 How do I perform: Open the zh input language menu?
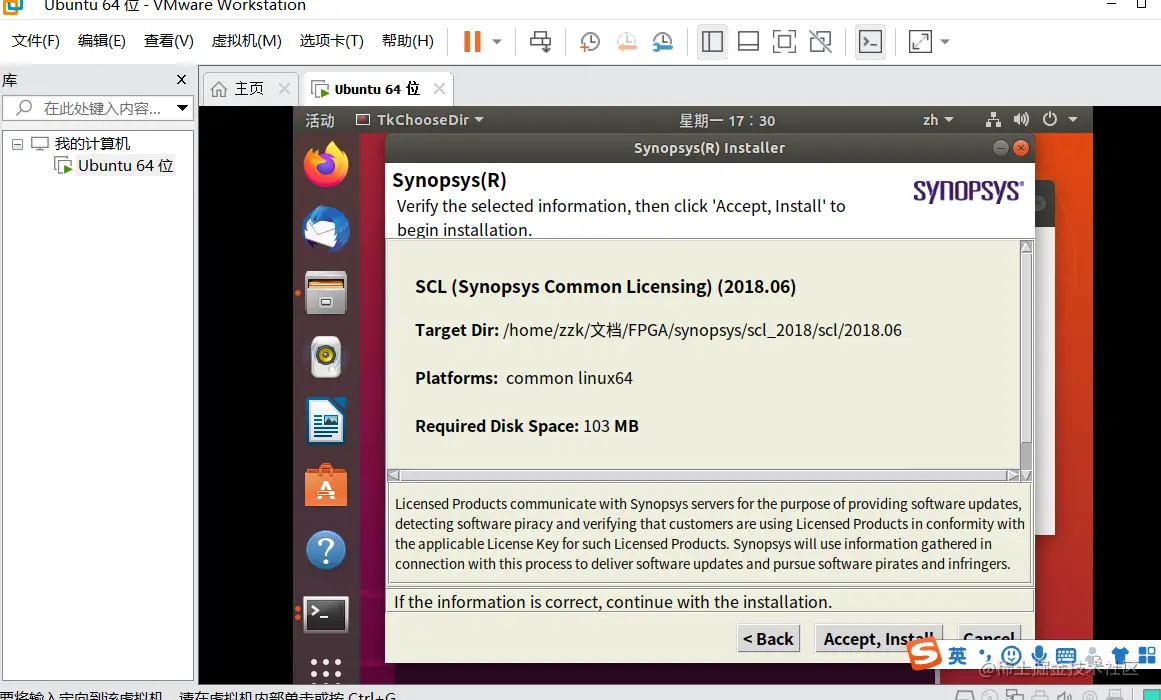[x=937, y=120]
